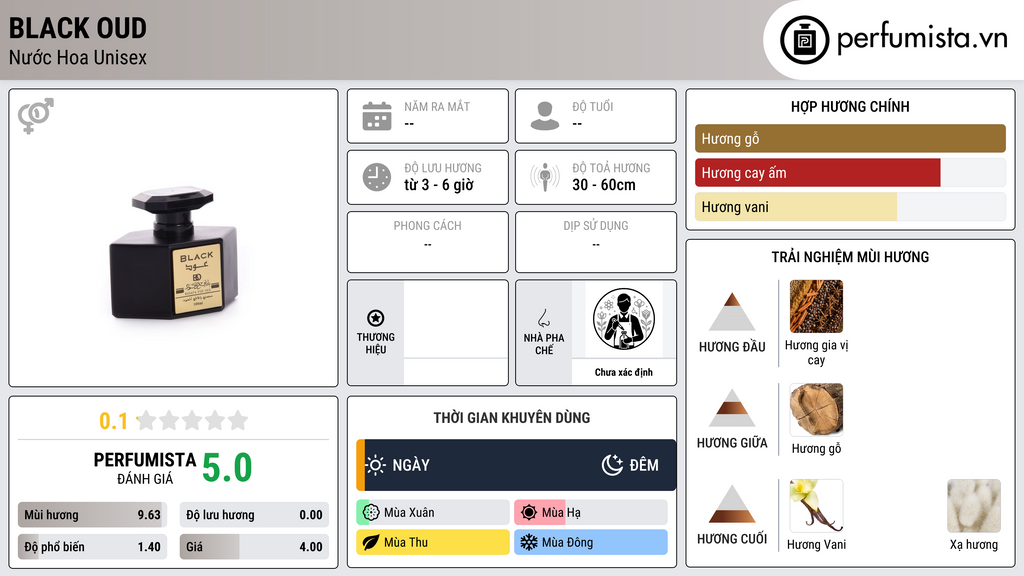Select the Mùa Thu season label
This screenshot has height=576, width=1024.
[406, 542]
